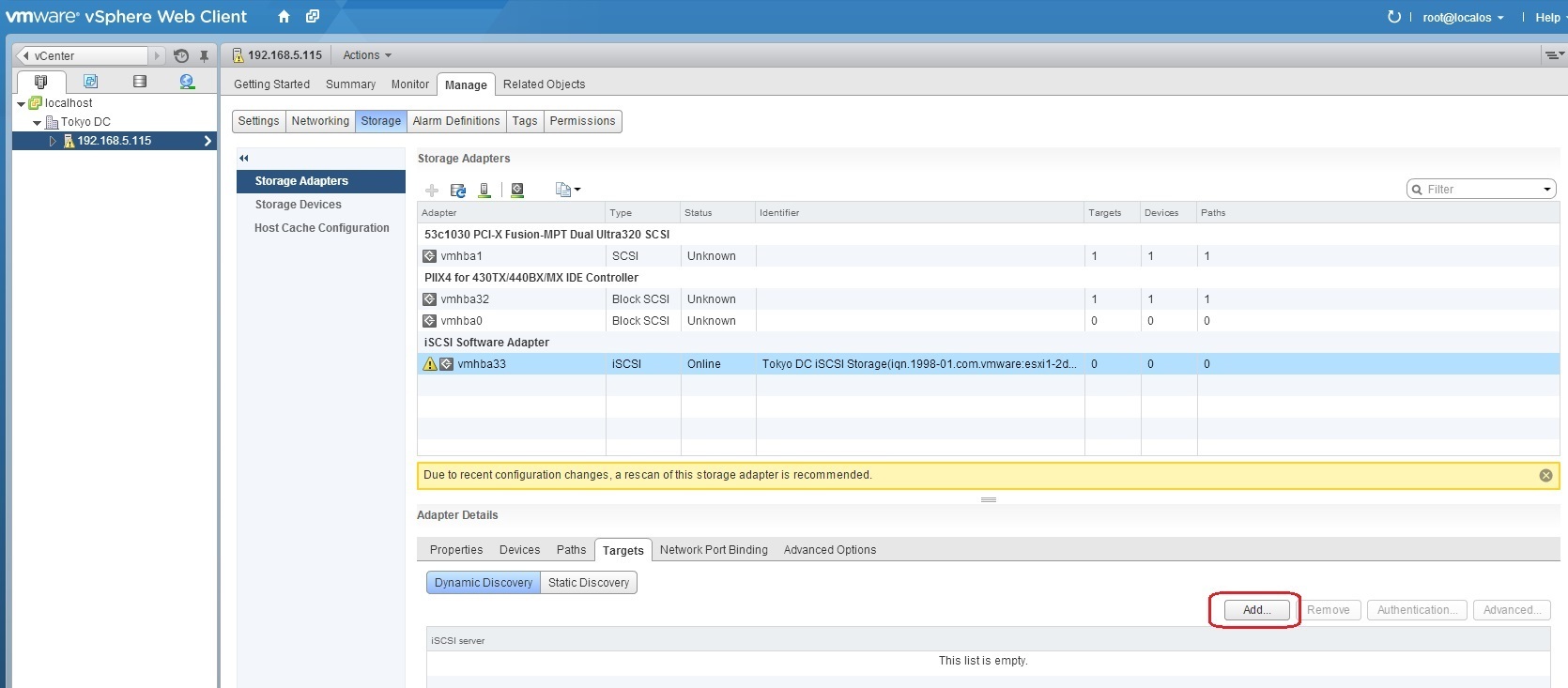This screenshot has height=688, width=1568.
Task: Collapse the Tokyo DC tree node
Action: pos(37,123)
